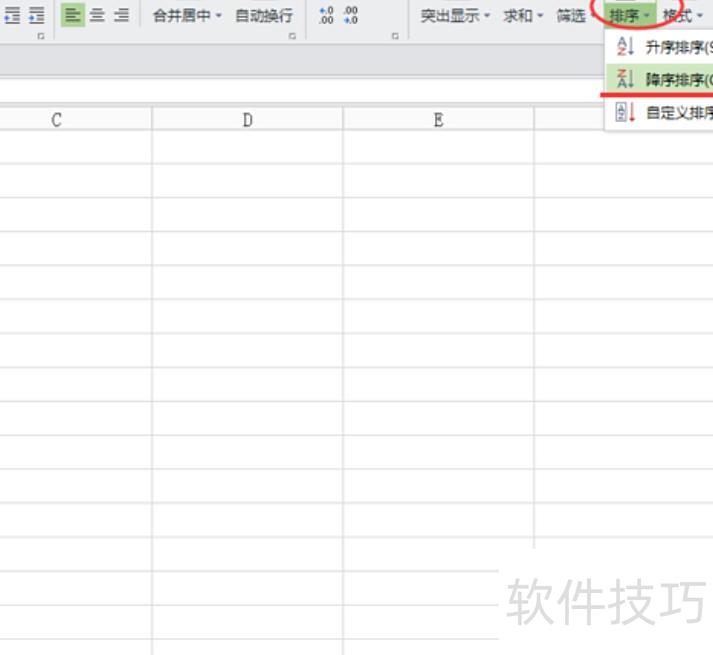The image size is (713, 655).
Task: Open alignment group dialog launcher
Action: tap(292, 36)
